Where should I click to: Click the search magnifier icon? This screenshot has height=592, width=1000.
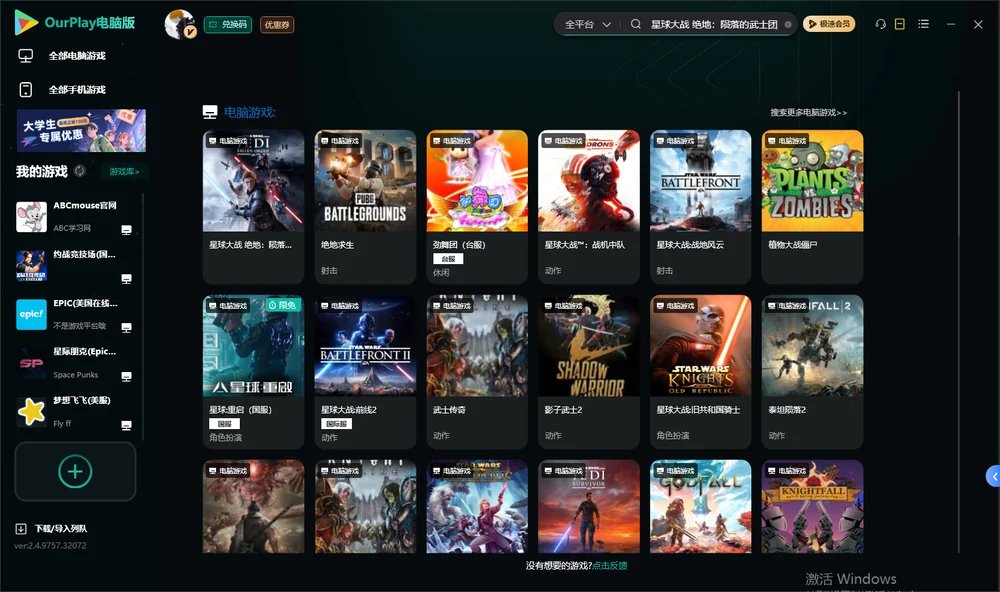(x=636, y=24)
